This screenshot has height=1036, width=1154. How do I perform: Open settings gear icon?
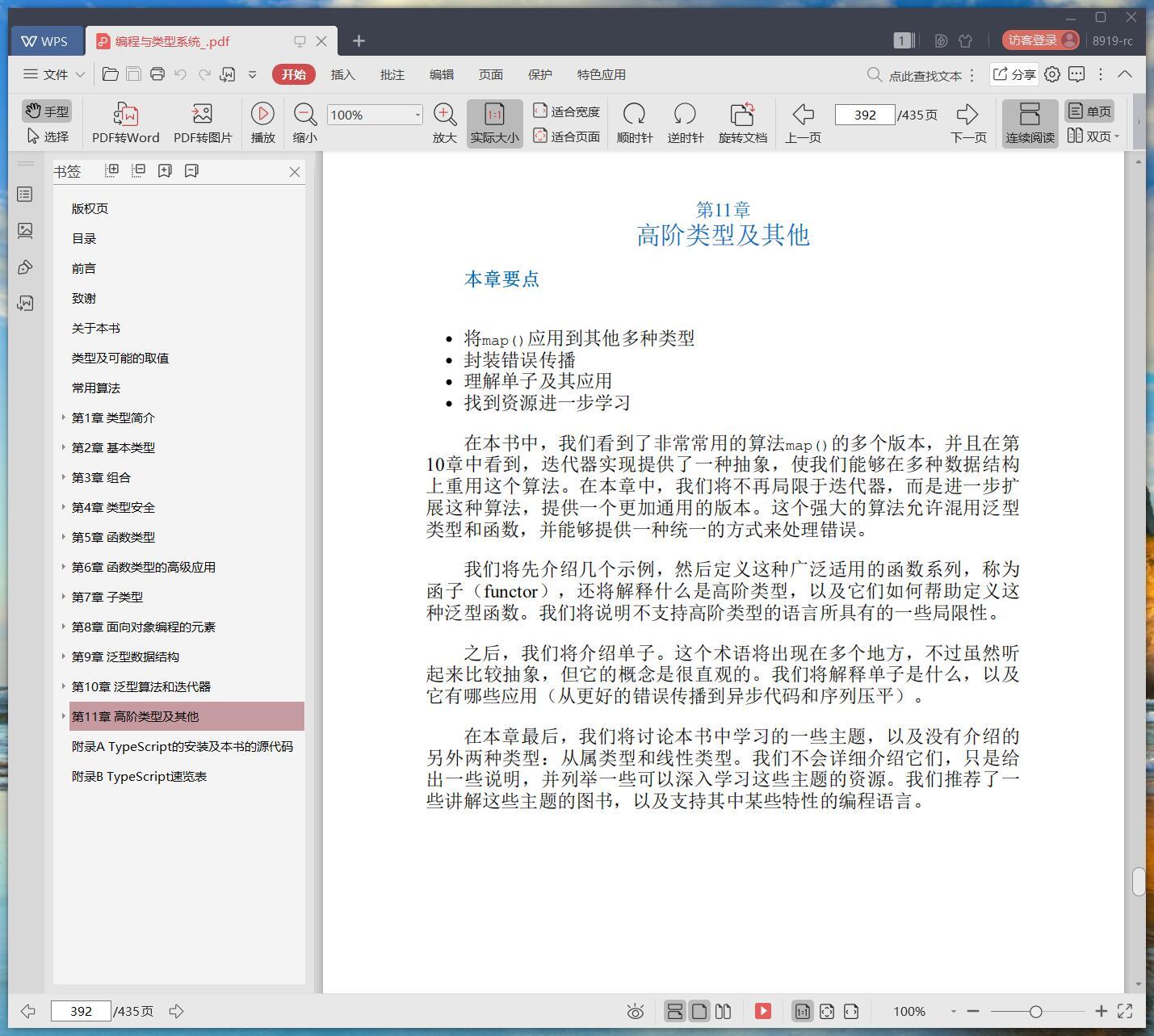1052,74
